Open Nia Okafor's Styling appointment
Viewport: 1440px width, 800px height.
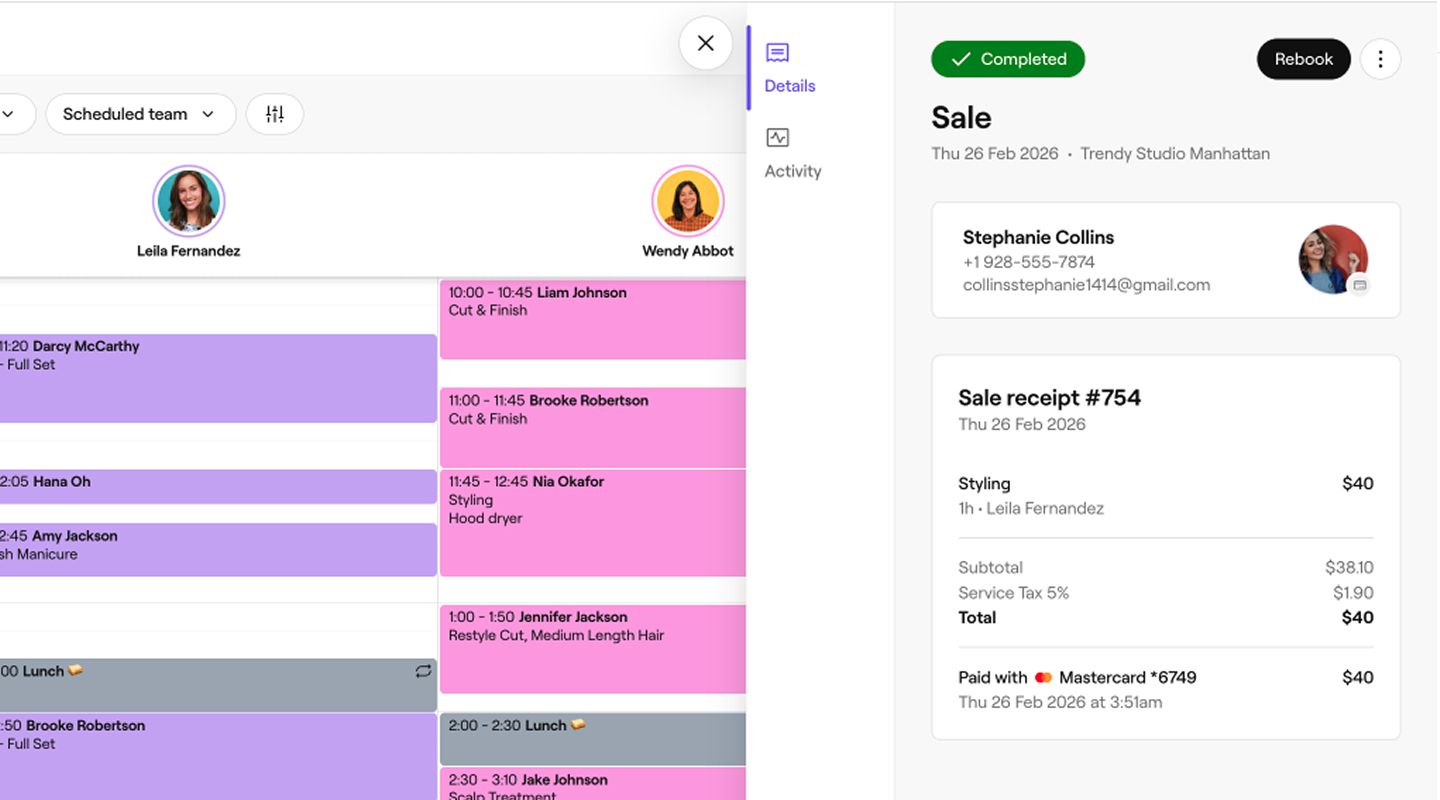[592, 522]
